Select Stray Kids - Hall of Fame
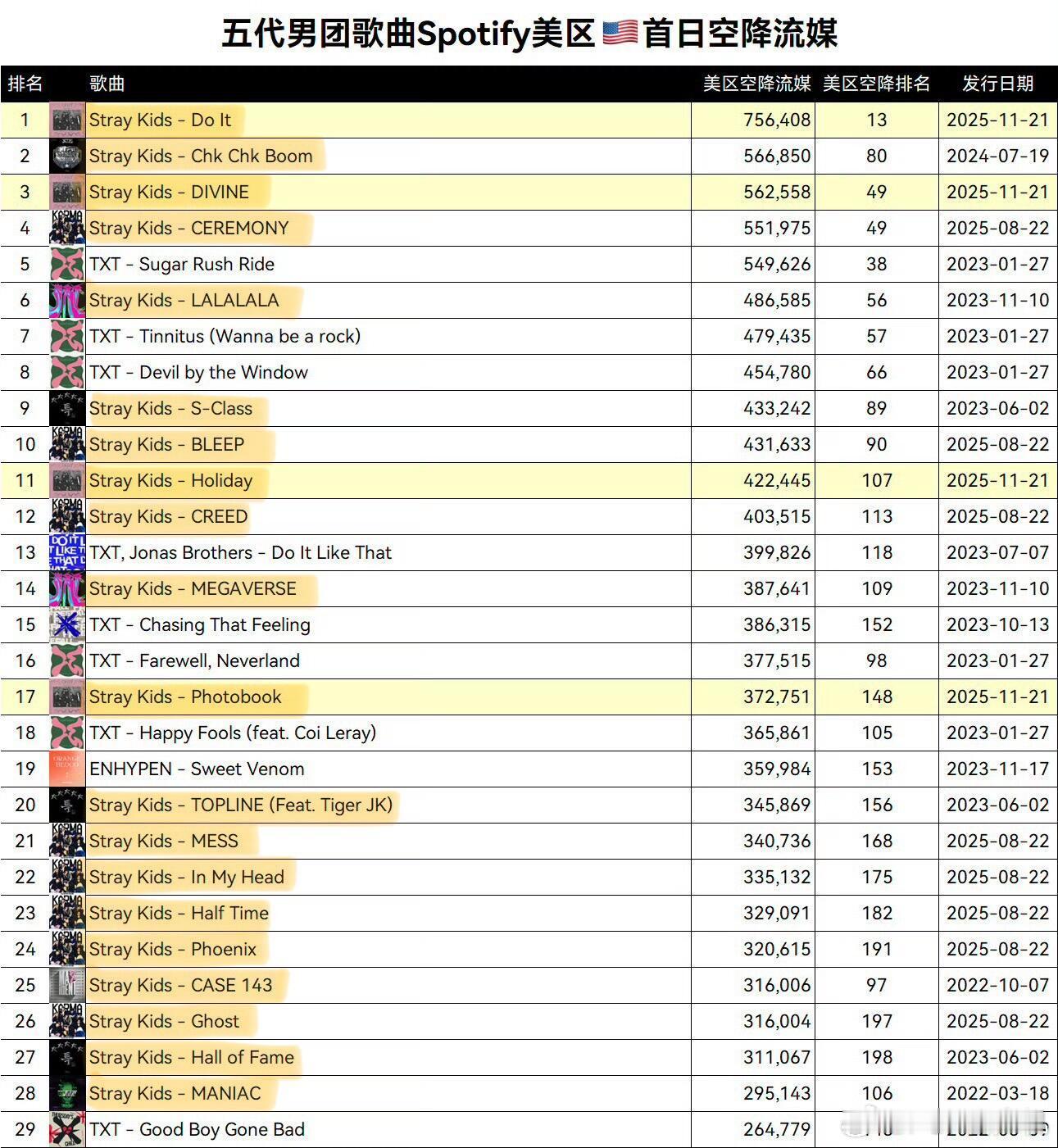The height and width of the screenshot is (1148, 1058). 191,1057
